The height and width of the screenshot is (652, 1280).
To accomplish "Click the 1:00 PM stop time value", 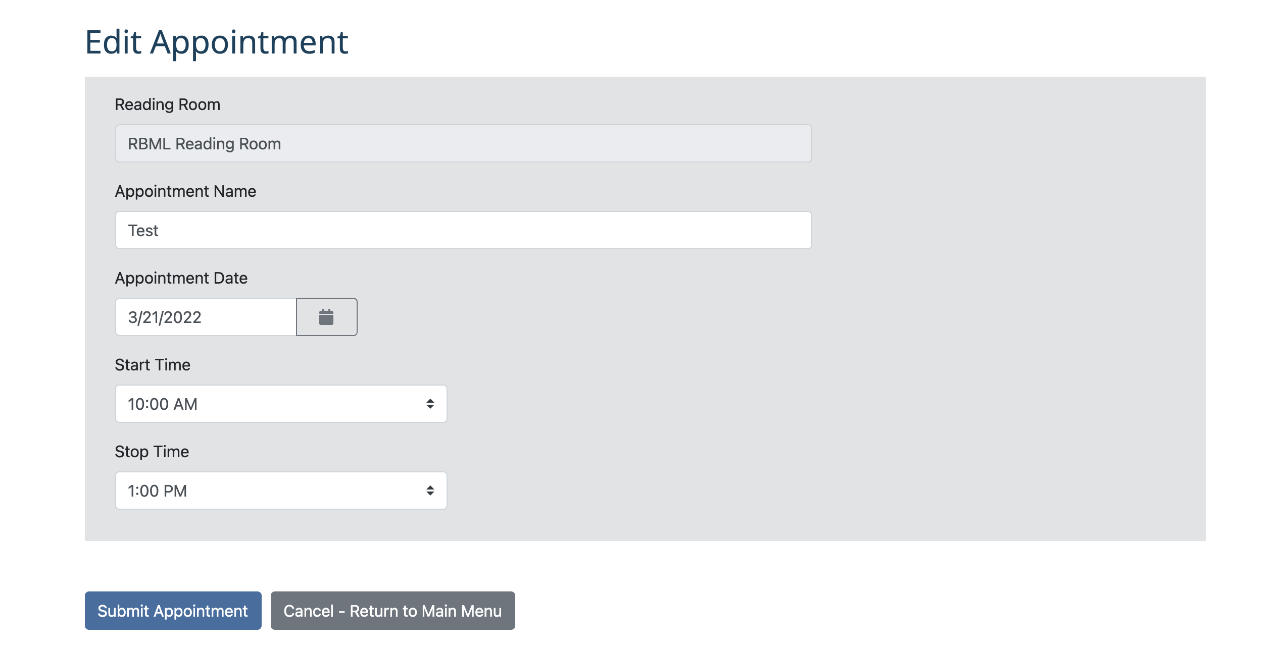I will tap(158, 491).
